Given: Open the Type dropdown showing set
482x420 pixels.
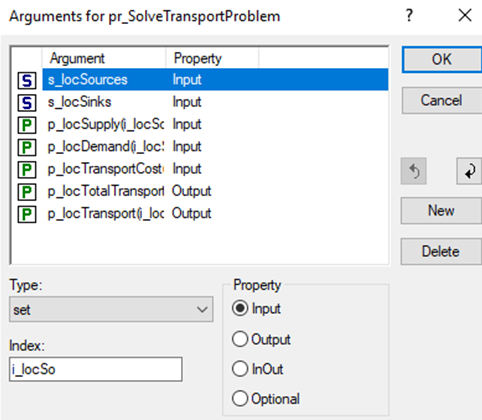Looking at the screenshot, I should point(111,309).
